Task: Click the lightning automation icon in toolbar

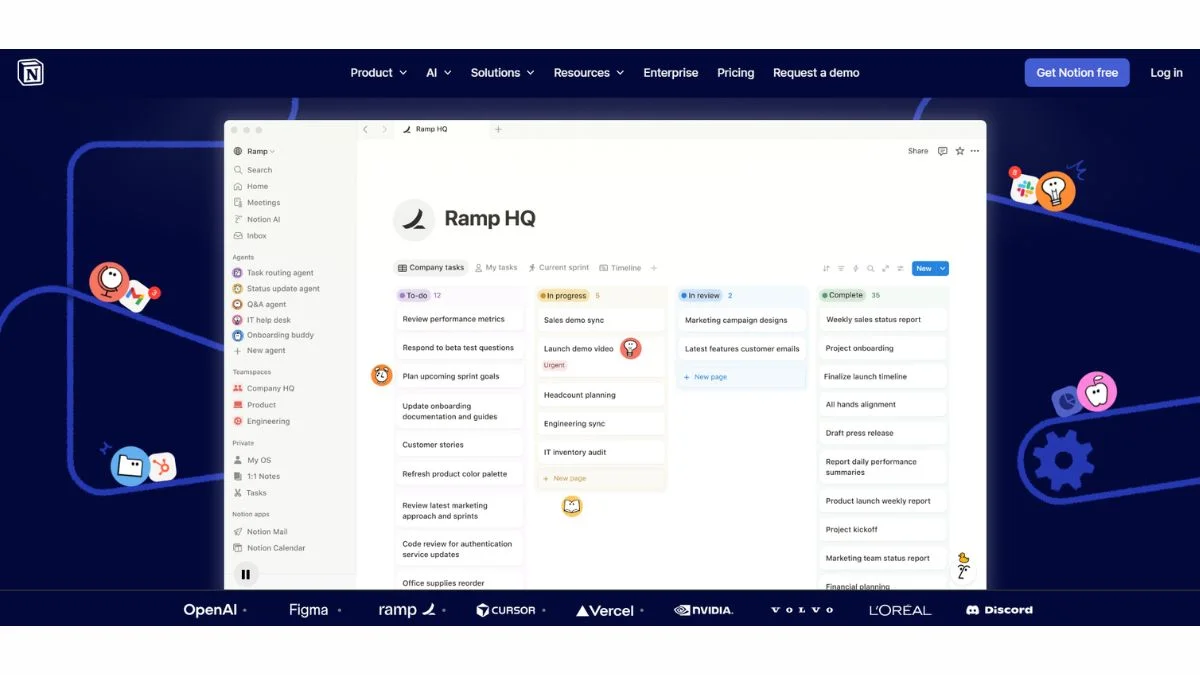Action: point(856,268)
